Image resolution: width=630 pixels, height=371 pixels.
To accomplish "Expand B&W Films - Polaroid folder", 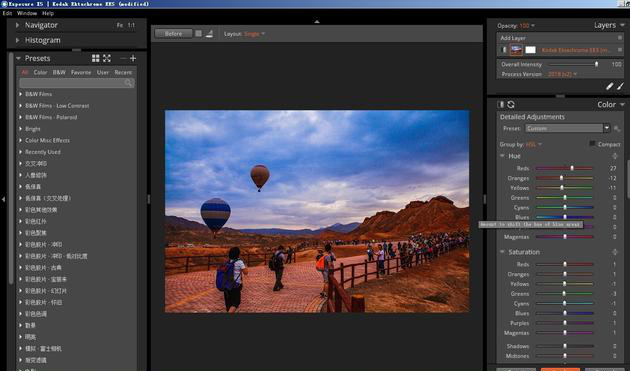I will coord(20,117).
